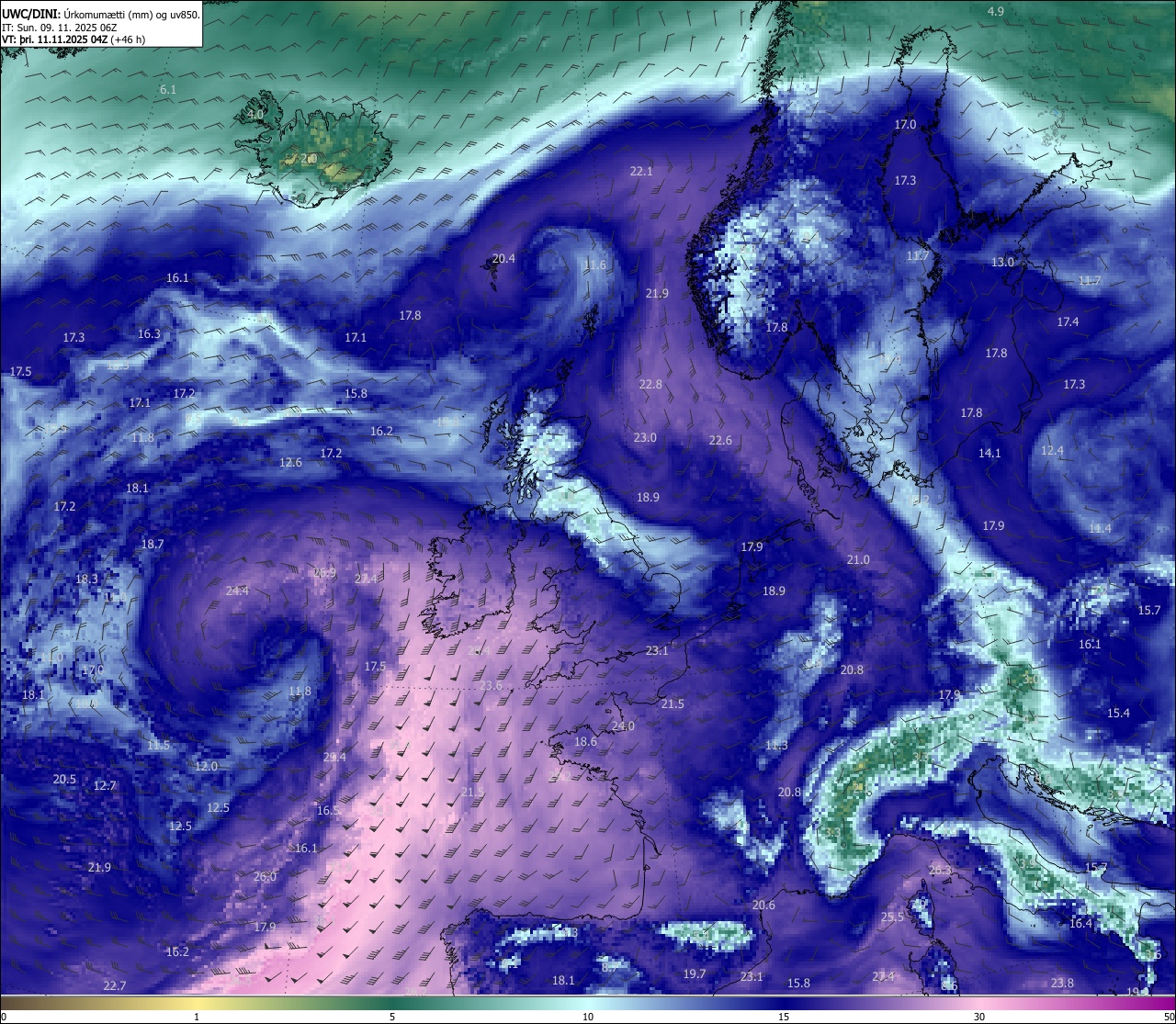
Task: Click the map value "20.6"
Action: pos(763,905)
